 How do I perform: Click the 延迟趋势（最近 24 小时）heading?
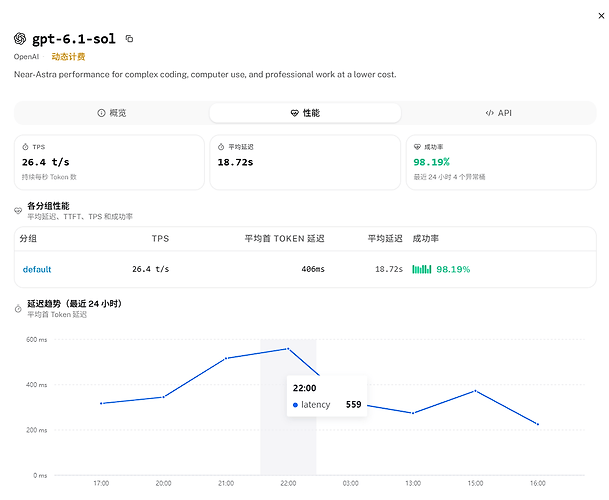[75, 303]
